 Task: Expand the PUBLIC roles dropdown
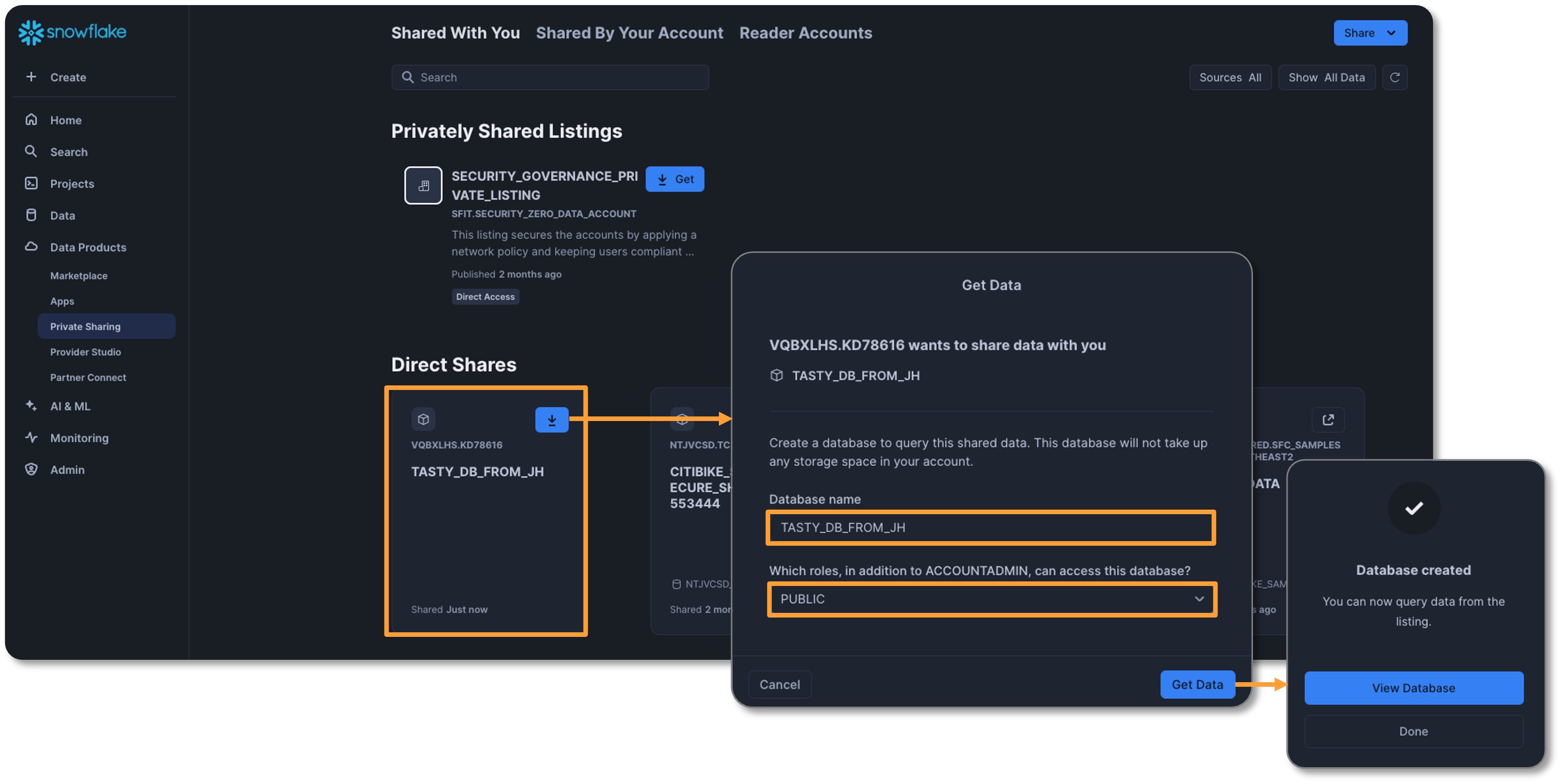992,599
